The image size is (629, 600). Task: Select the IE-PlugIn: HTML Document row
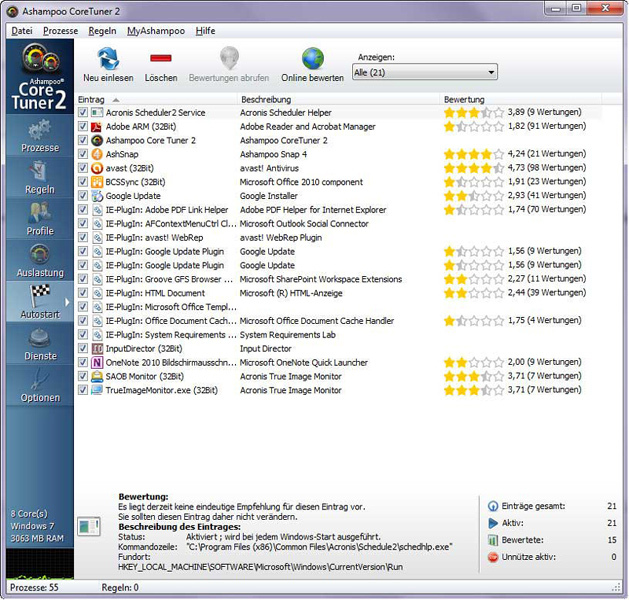(339, 293)
